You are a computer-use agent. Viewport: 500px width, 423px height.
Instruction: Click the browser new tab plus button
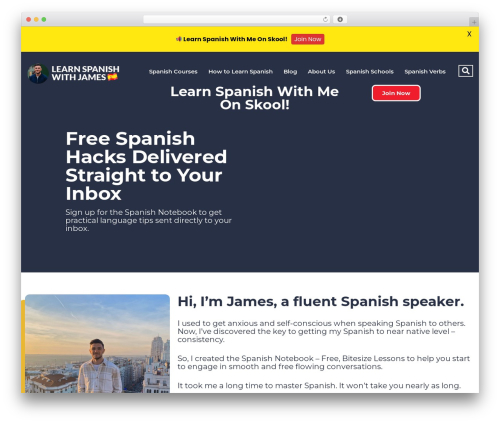[x=474, y=22]
